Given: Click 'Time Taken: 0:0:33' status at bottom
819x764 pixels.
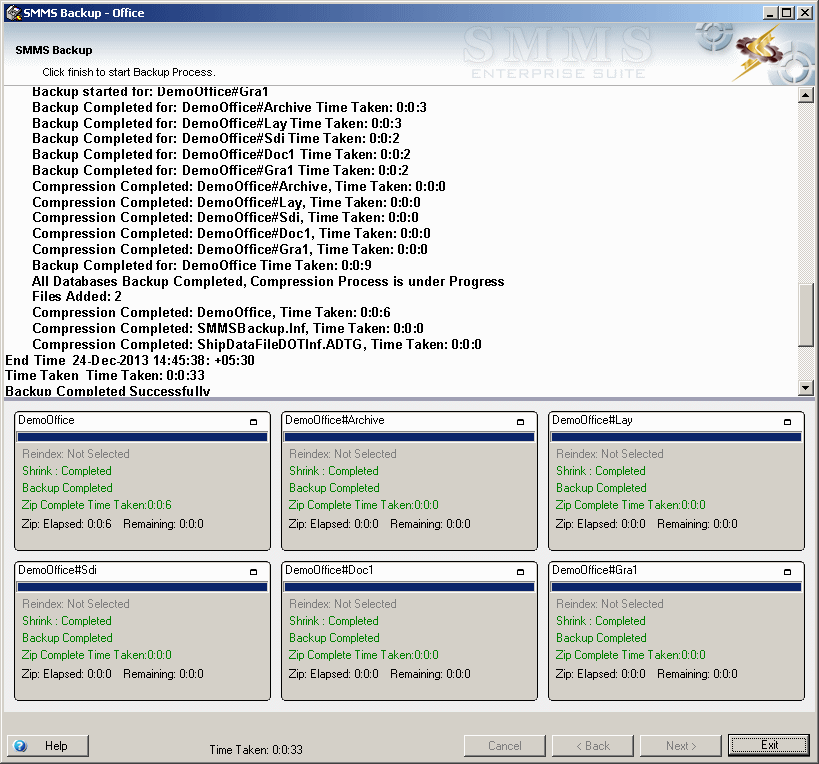Looking at the screenshot, I should (x=256, y=750).
